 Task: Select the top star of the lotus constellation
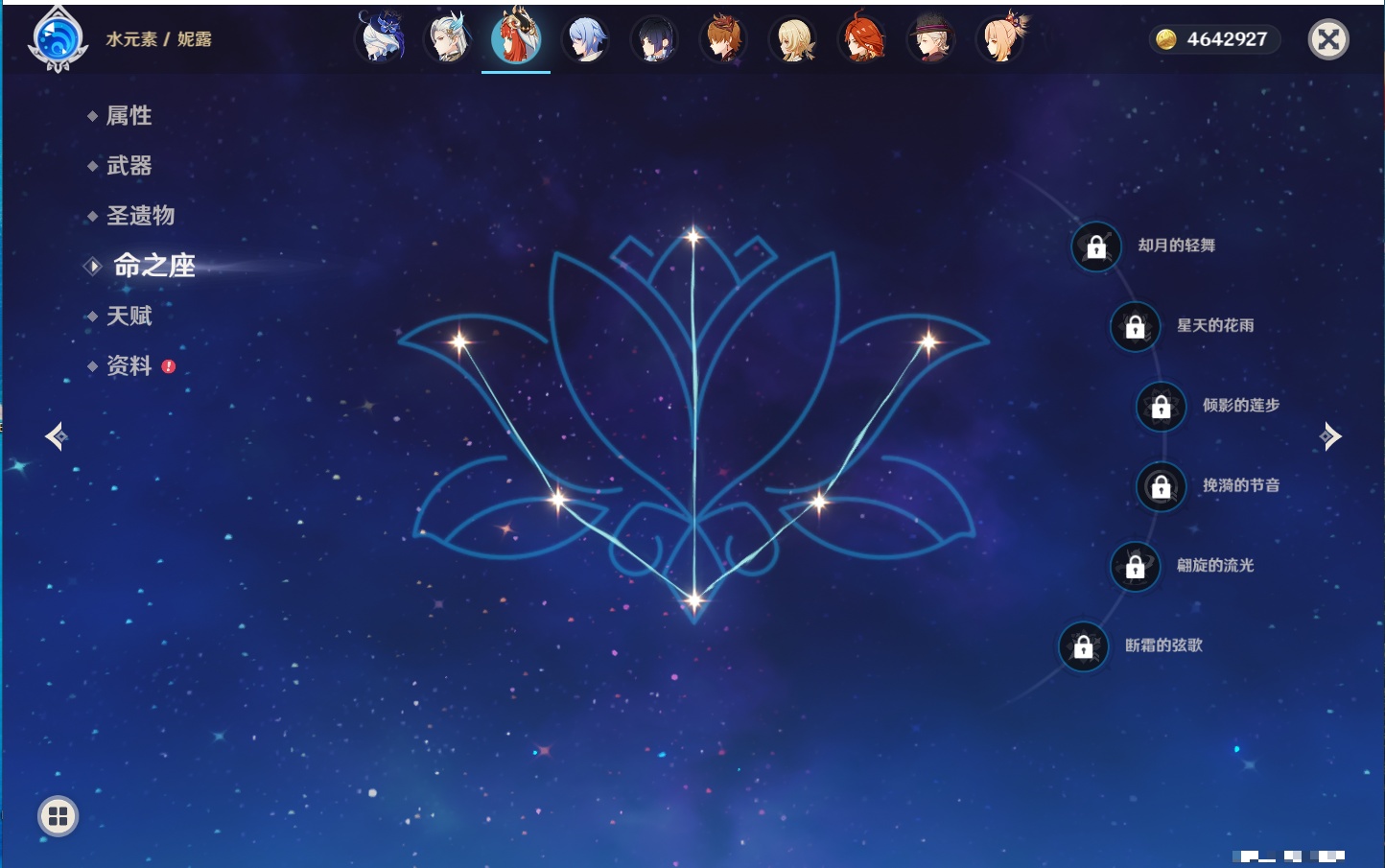692,236
